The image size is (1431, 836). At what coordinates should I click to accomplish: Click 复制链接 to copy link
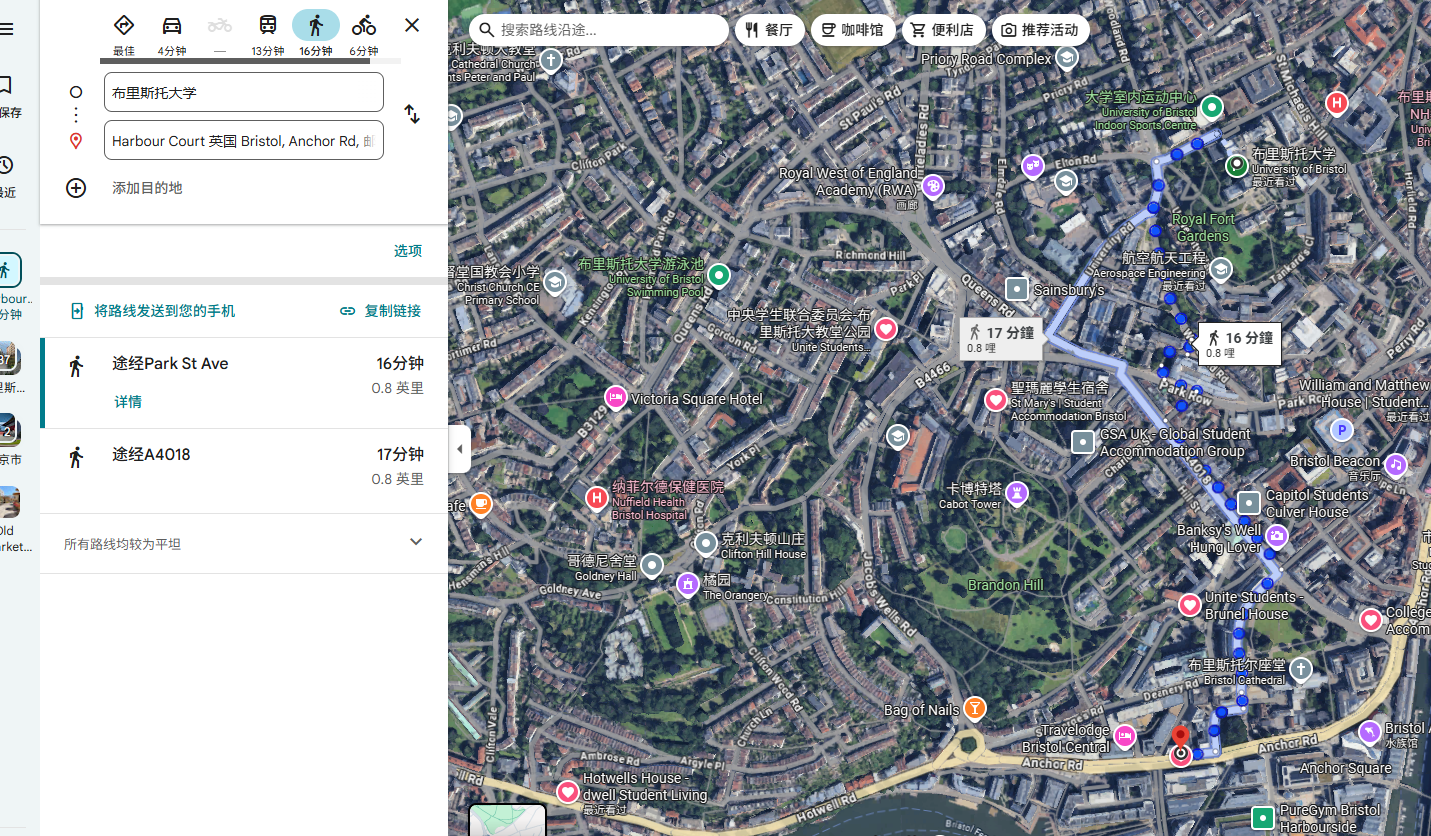click(381, 311)
